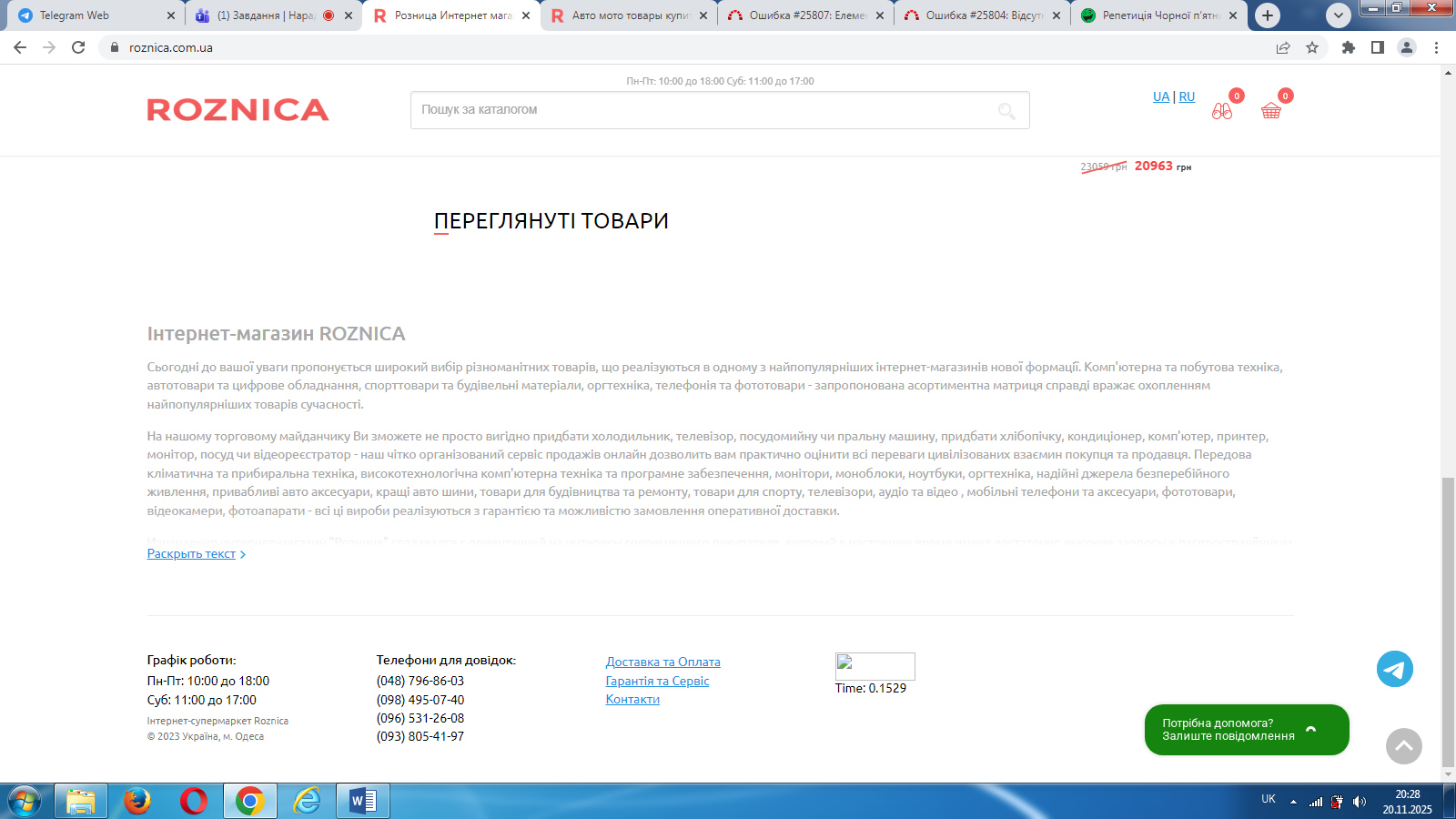The width and height of the screenshot is (1456, 819).
Task: Open the Гарантія та Сервіс link
Action: [657, 682]
